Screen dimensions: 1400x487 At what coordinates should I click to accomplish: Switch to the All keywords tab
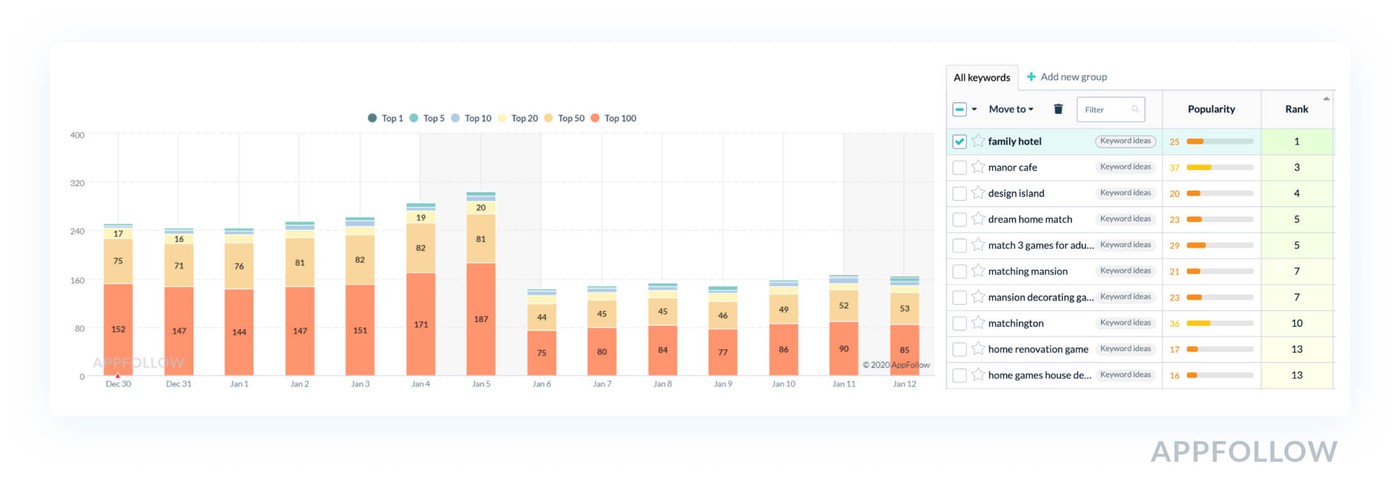[981, 77]
